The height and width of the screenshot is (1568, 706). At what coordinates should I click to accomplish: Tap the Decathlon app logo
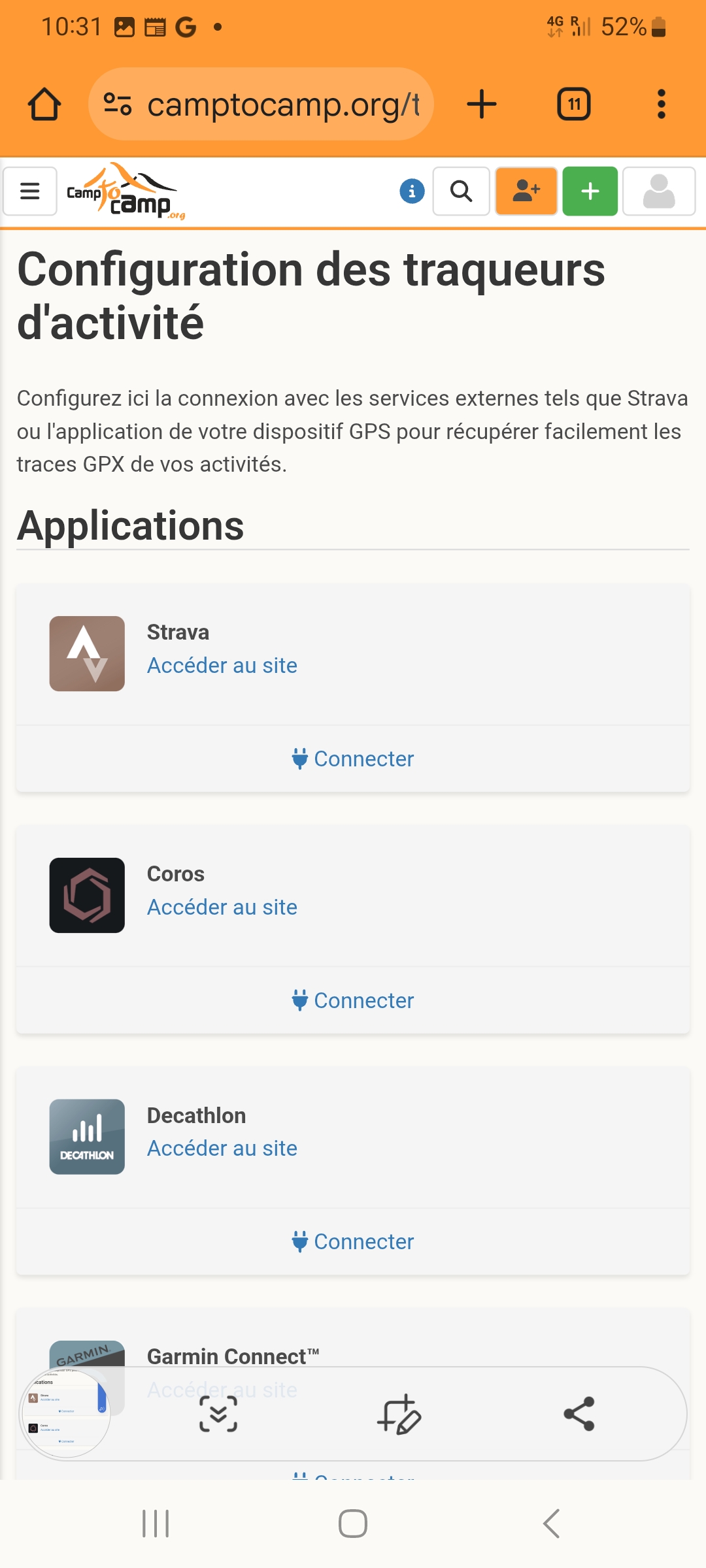87,1137
